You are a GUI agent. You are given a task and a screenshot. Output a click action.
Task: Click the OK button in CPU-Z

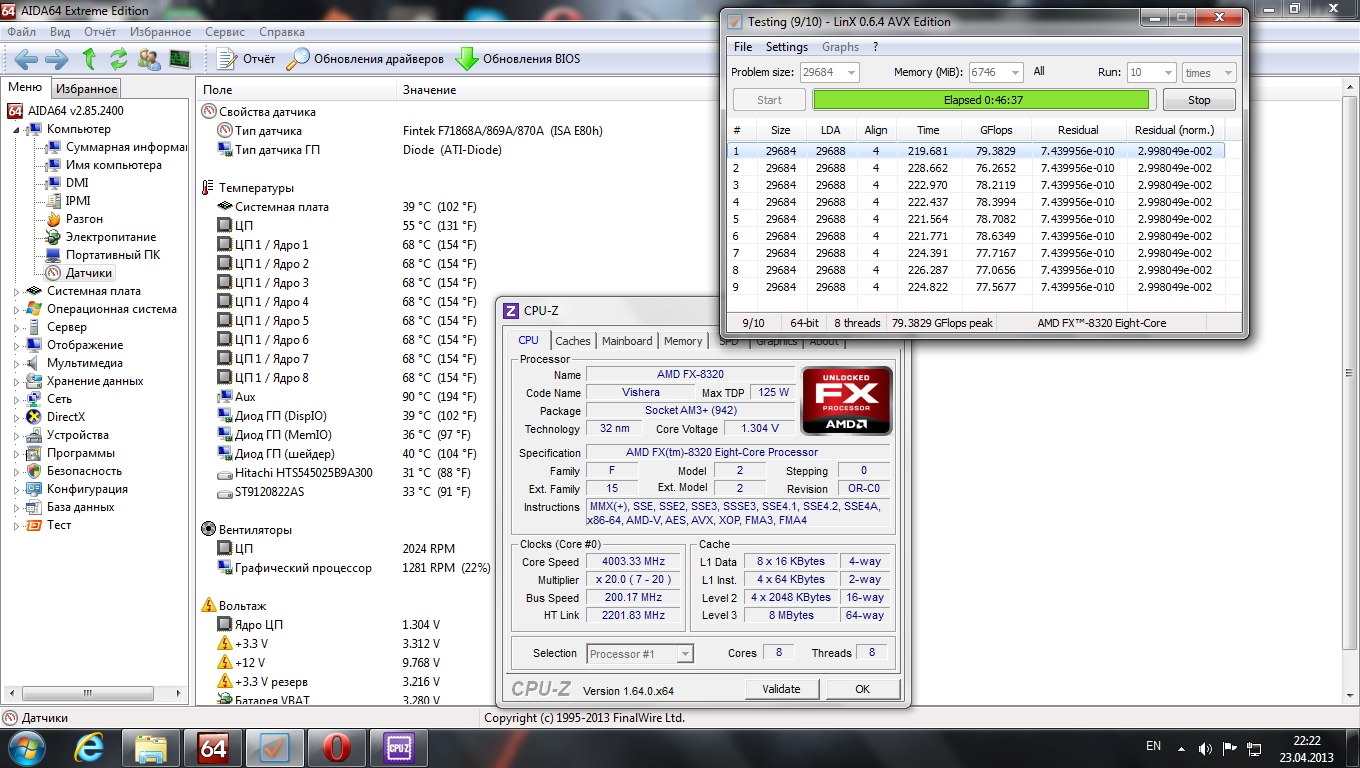click(862, 689)
